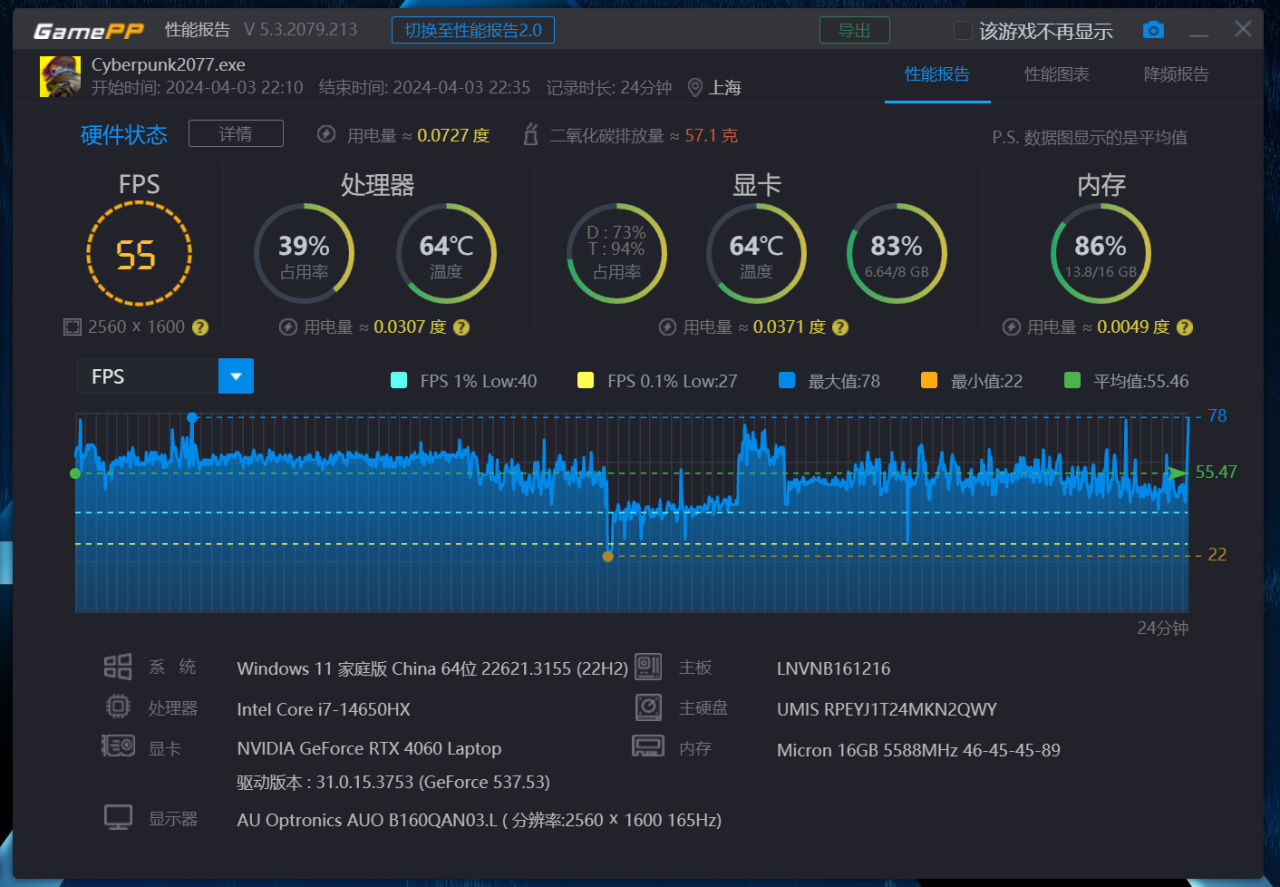Click the Windows 11 家庭版 system text
The image size is (1280, 887).
433,668
